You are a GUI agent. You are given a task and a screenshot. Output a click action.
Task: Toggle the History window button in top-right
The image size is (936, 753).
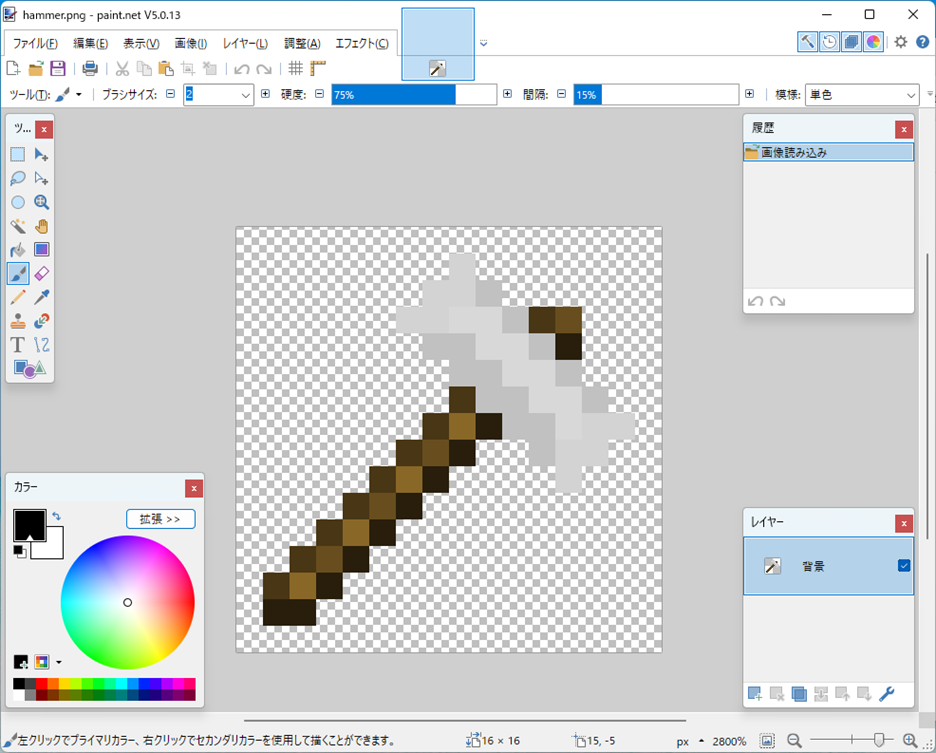pos(829,42)
